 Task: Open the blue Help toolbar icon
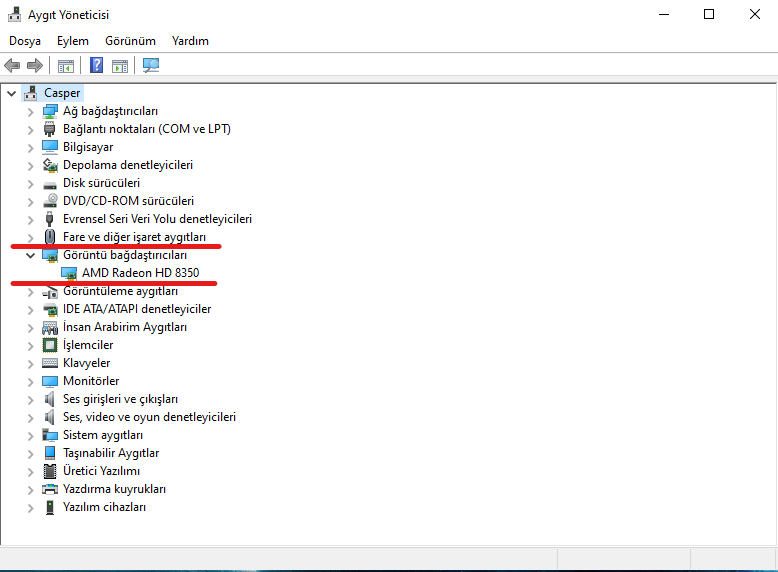pyautogui.click(x=96, y=65)
